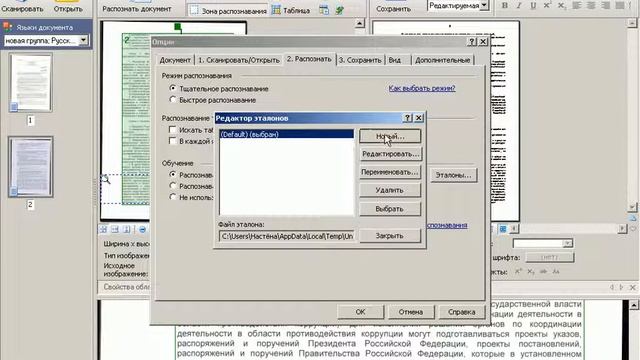The width and height of the screenshot is (640, 360).
Task: Click help question mark in Опции dialog
Action: (472, 42)
